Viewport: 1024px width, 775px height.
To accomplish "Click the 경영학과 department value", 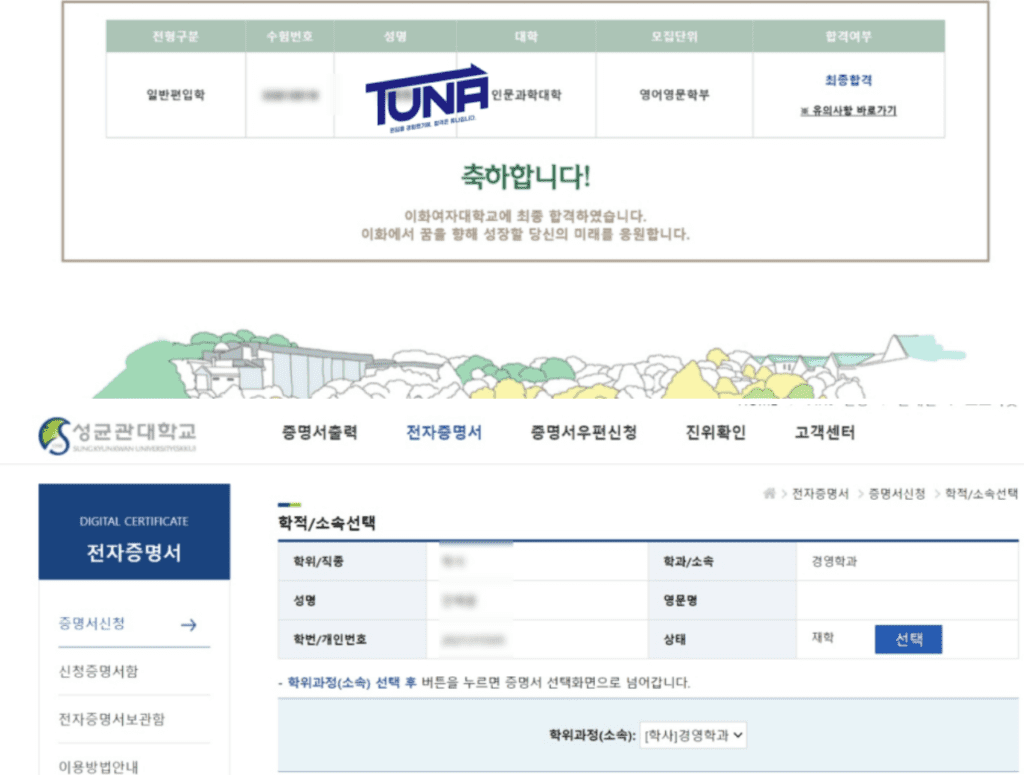I will pos(834,561).
